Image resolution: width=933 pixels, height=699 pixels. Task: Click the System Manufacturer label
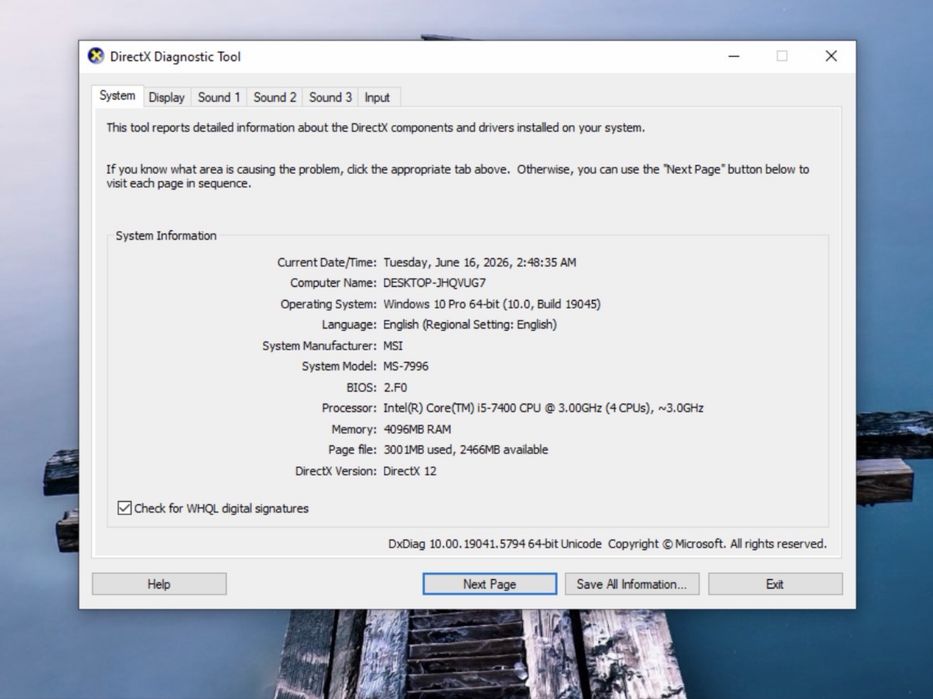click(320, 346)
